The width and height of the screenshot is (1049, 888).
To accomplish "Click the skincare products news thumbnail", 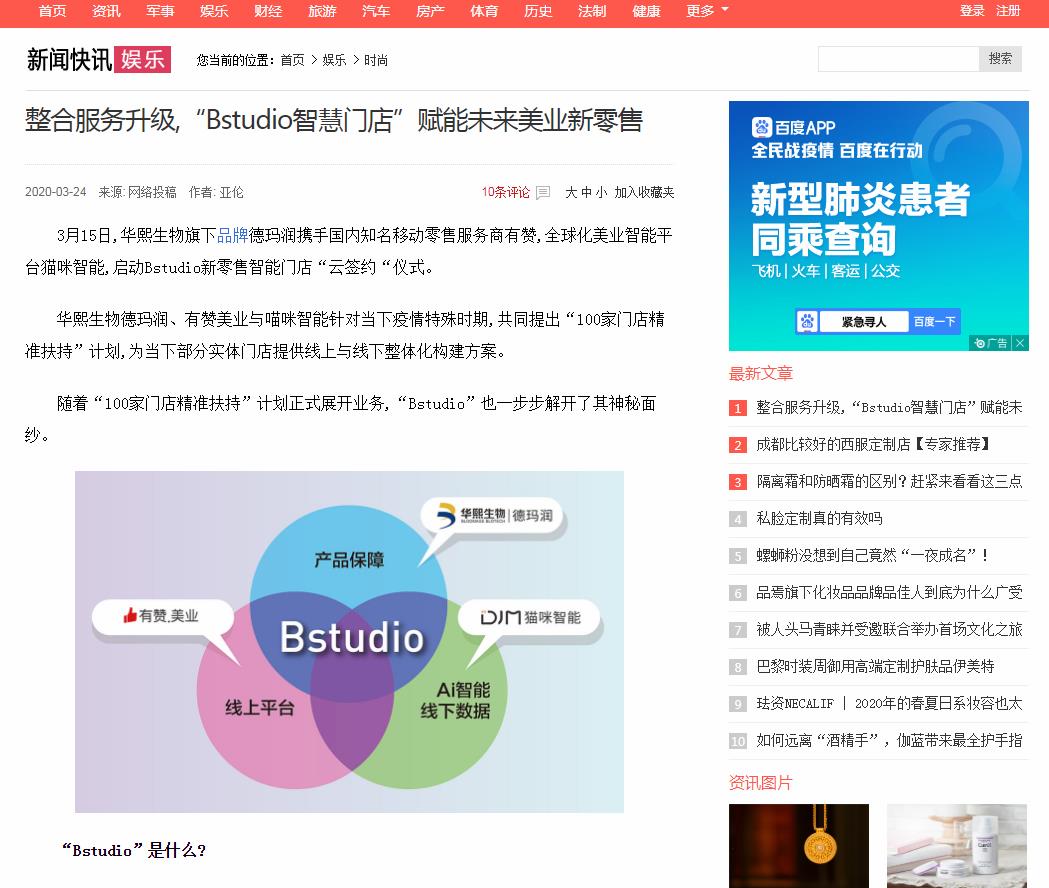I will (957, 846).
